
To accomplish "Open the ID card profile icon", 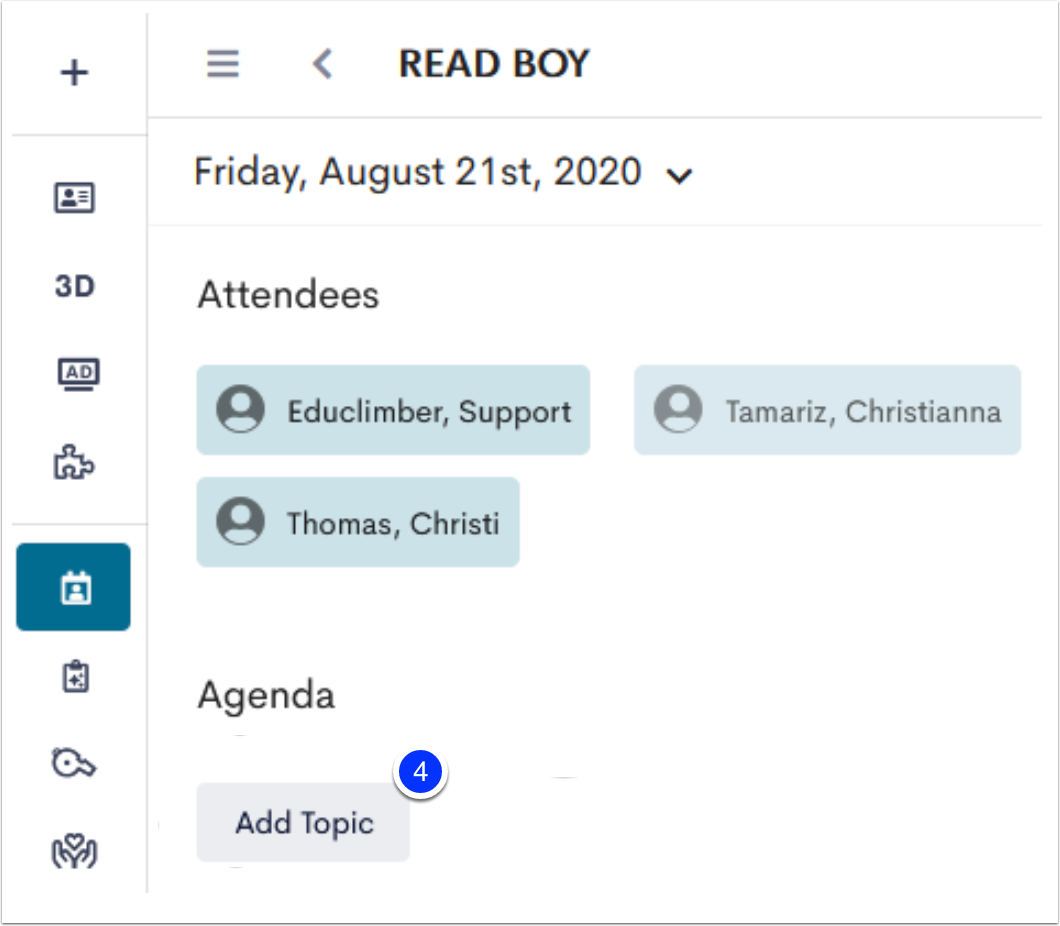I will (x=74, y=197).
